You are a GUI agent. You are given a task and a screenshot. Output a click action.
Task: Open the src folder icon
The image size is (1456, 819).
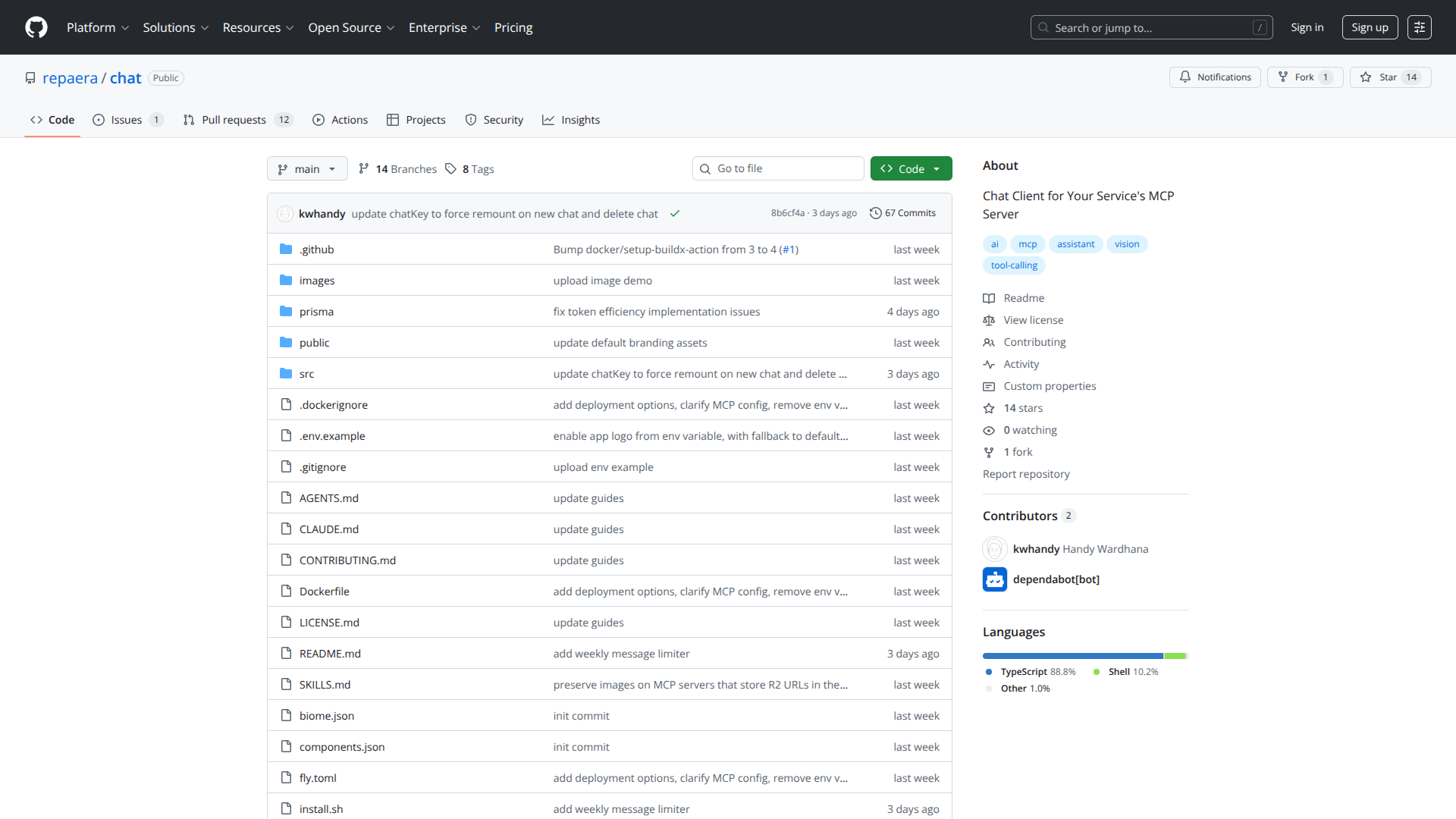coord(286,374)
